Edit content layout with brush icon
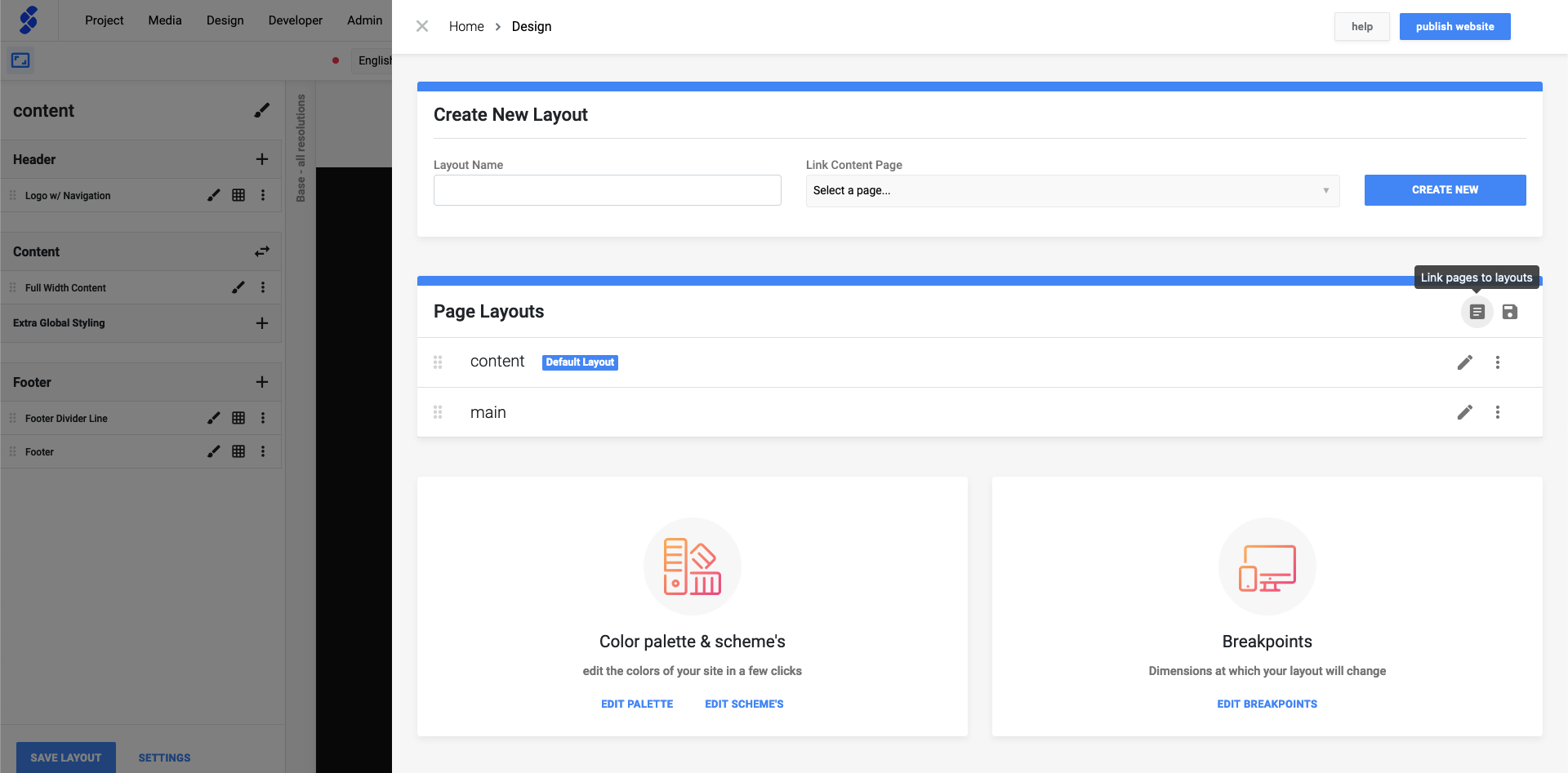This screenshot has height=773, width=1568. (261, 110)
